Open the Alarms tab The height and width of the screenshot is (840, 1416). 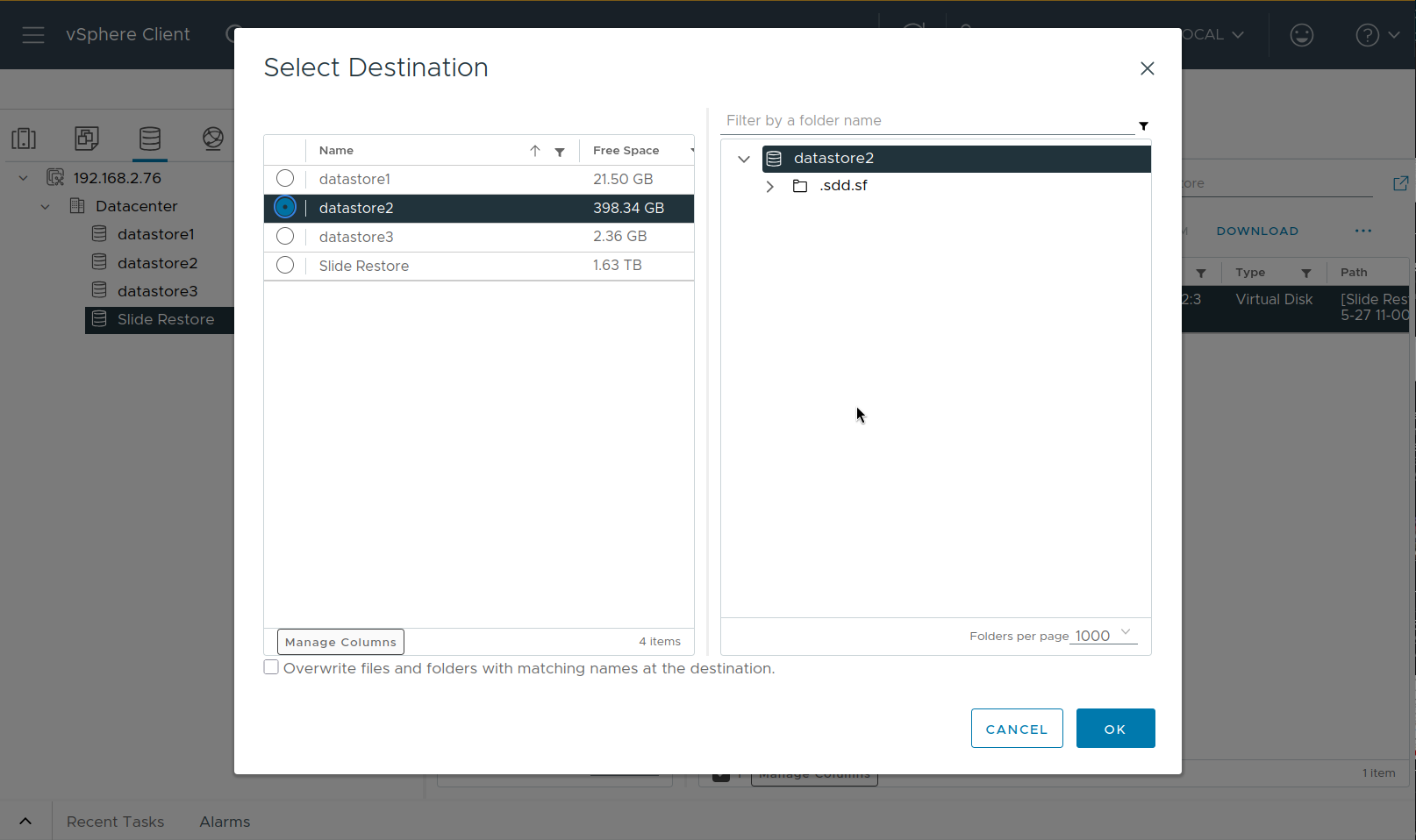point(225,822)
